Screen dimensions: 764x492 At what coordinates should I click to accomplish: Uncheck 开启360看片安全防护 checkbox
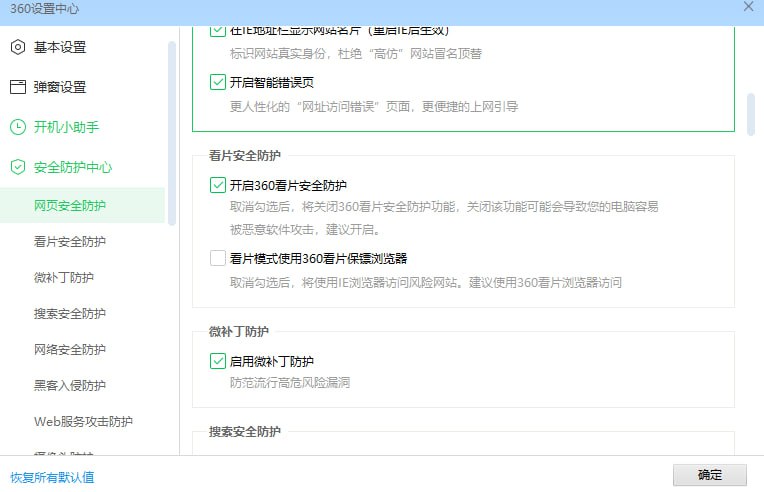(x=217, y=185)
